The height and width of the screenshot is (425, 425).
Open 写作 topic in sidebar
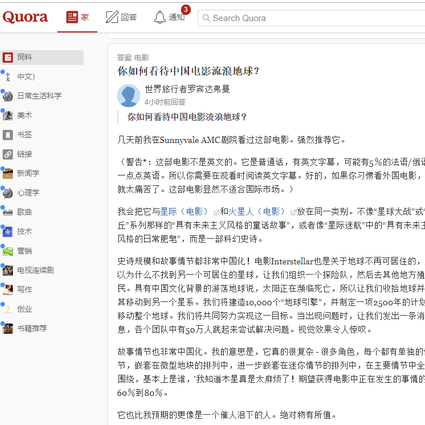tap(24, 289)
